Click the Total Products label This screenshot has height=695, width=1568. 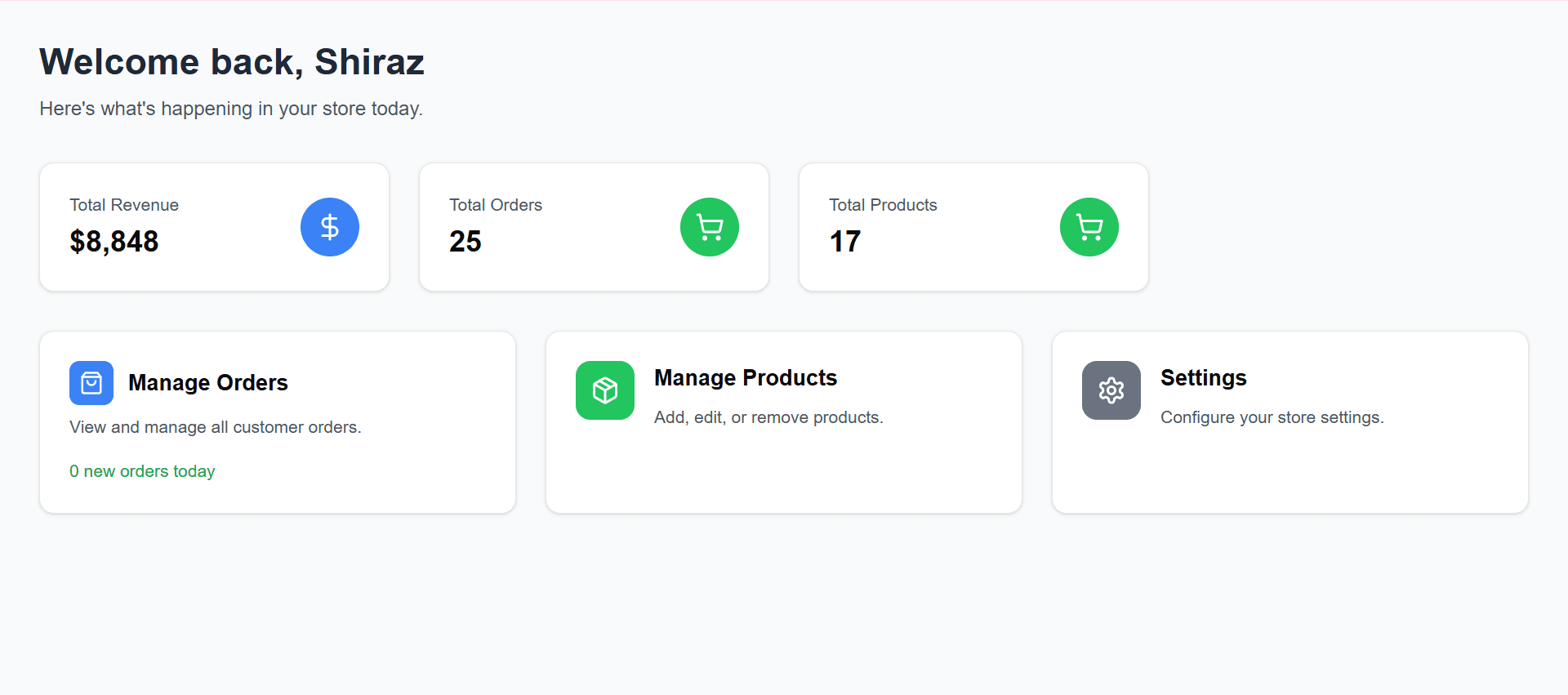(883, 205)
